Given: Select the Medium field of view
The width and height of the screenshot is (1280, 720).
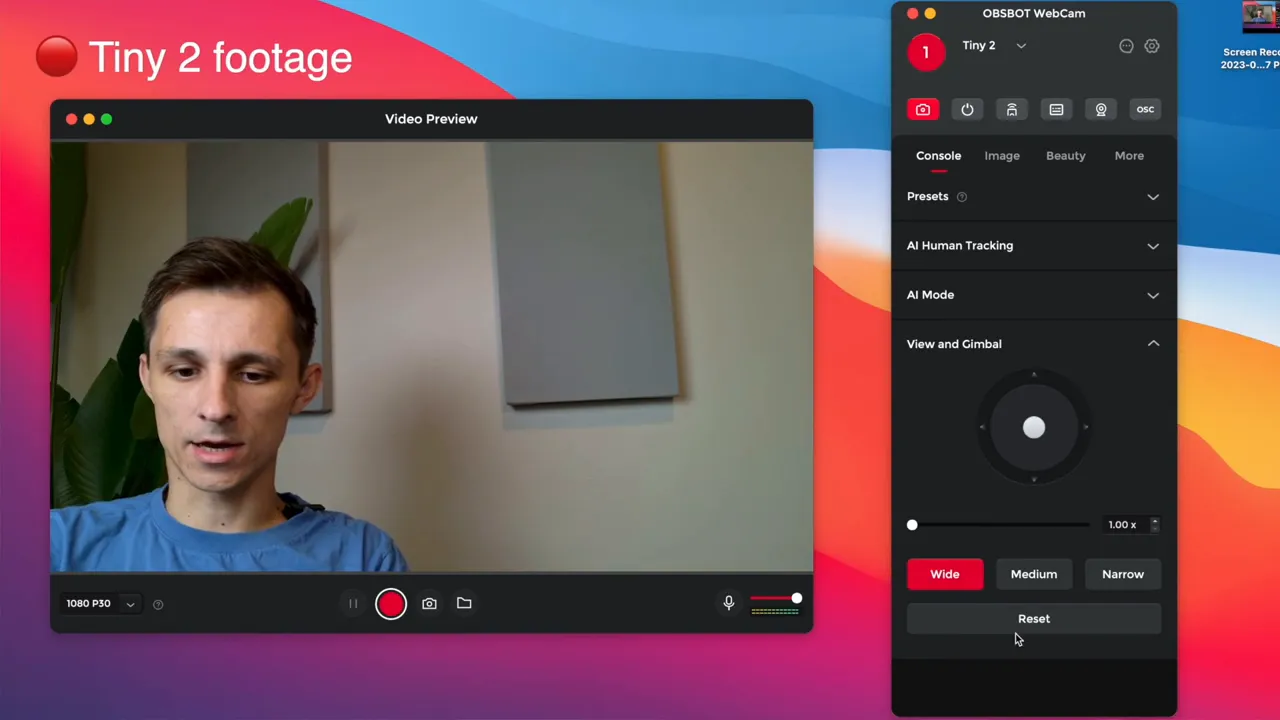Looking at the screenshot, I should tap(1034, 574).
